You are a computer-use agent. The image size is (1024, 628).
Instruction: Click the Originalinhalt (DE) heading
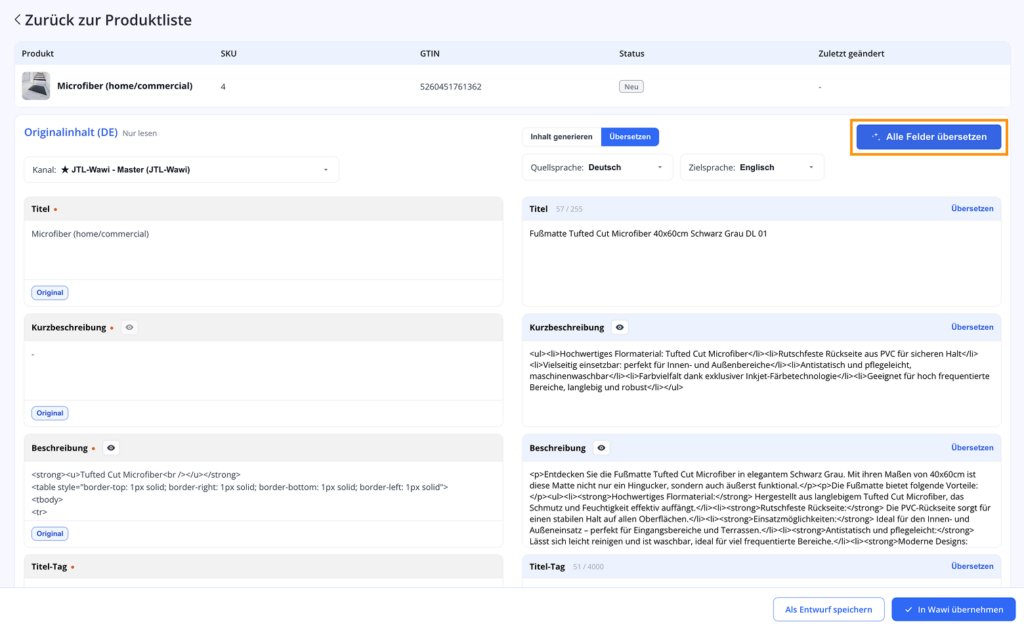(x=71, y=133)
